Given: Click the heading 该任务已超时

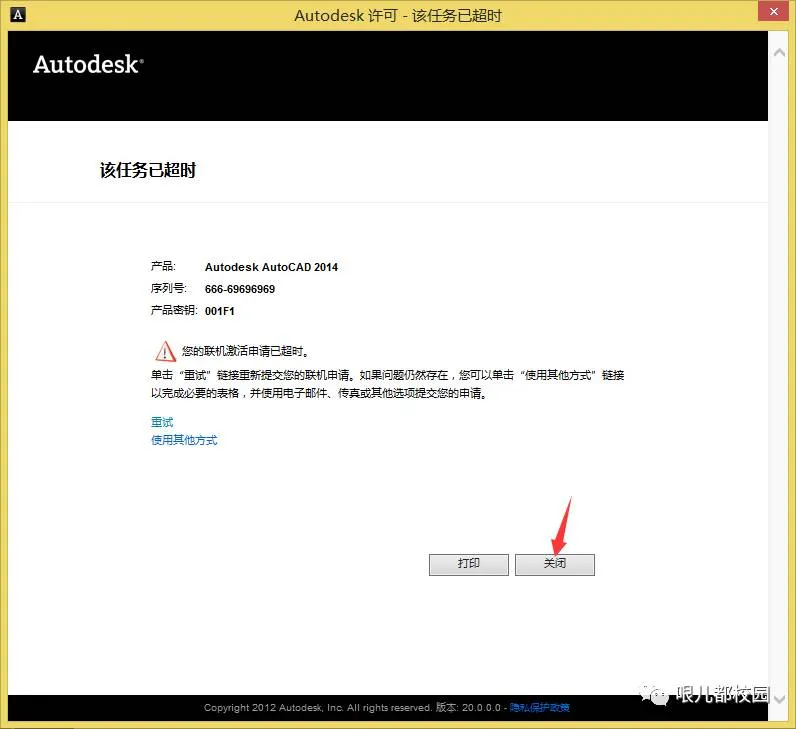Looking at the screenshot, I should tap(148, 170).
